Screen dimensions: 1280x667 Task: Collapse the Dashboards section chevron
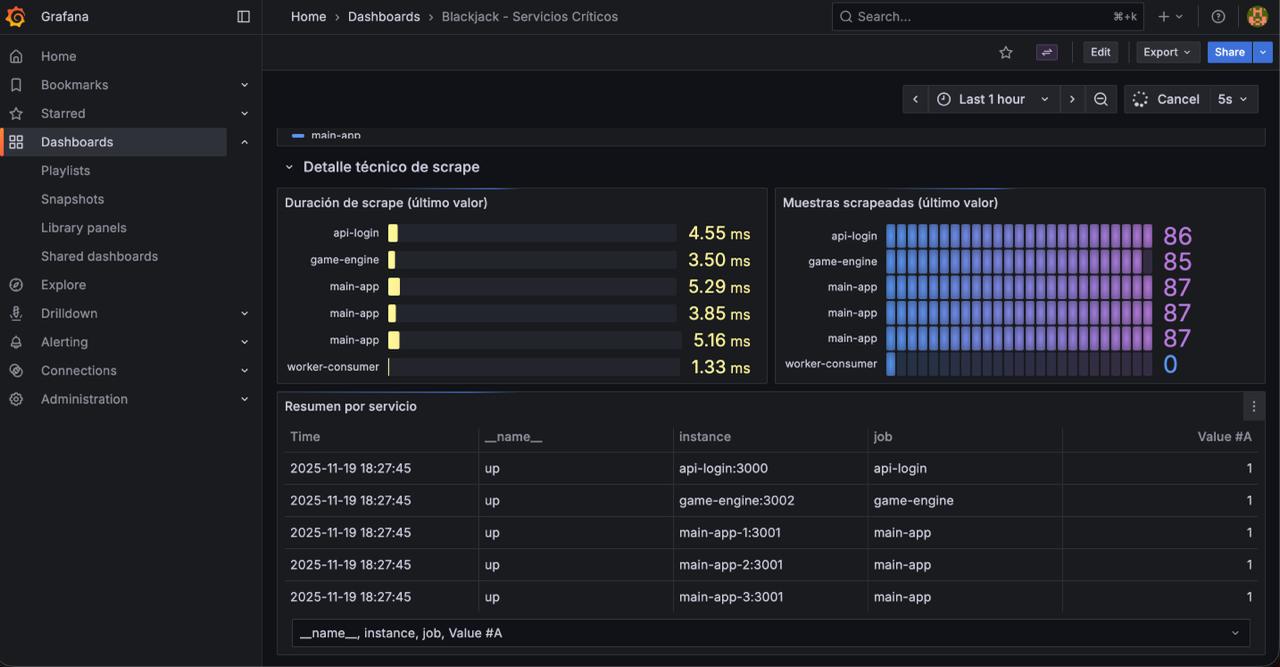pyautogui.click(x=245, y=142)
